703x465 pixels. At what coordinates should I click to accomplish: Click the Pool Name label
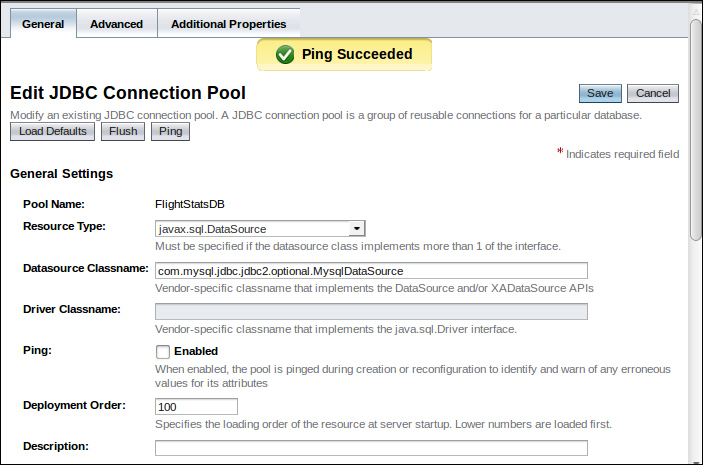[54, 204]
